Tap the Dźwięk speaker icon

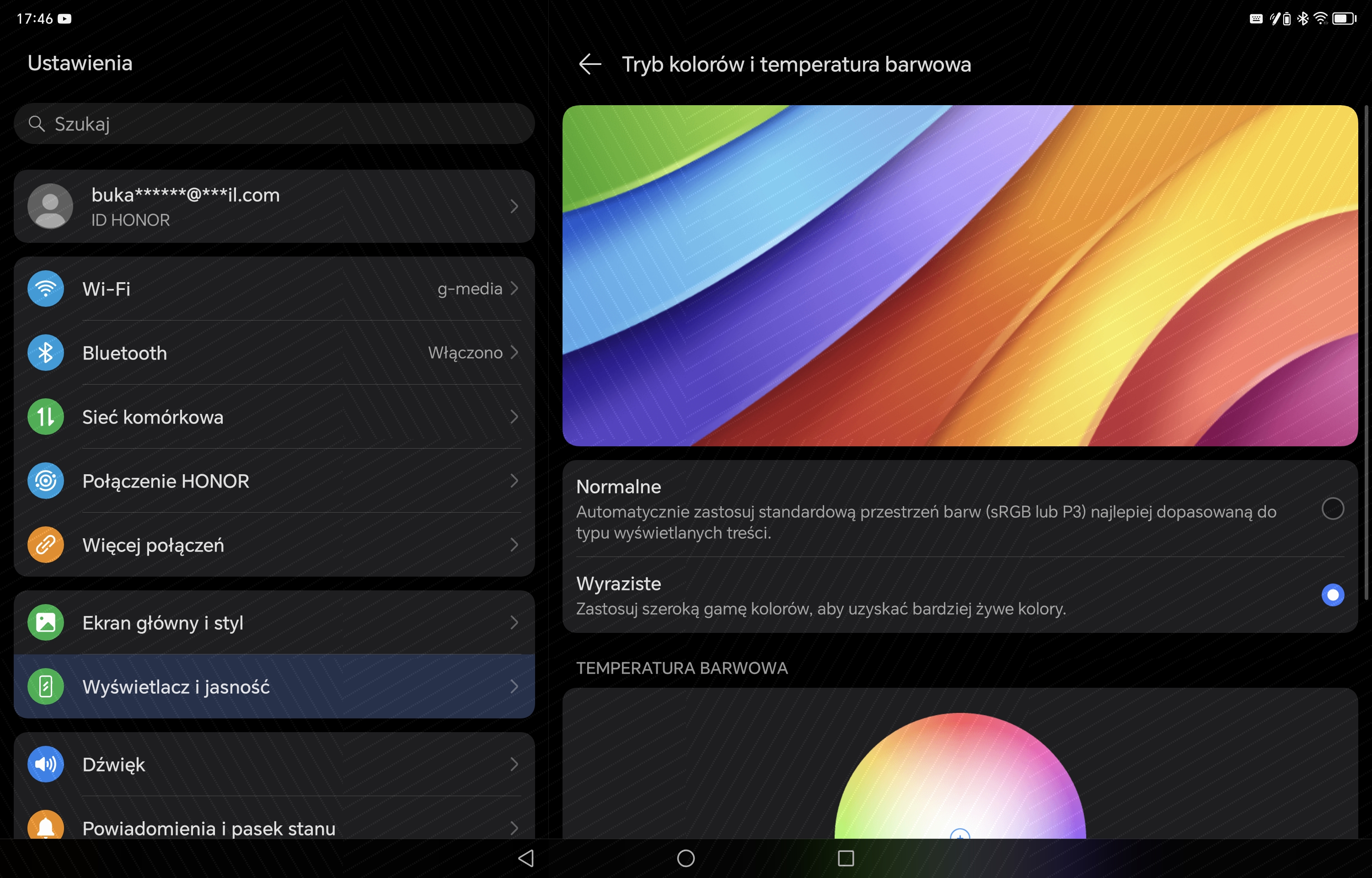(46, 764)
